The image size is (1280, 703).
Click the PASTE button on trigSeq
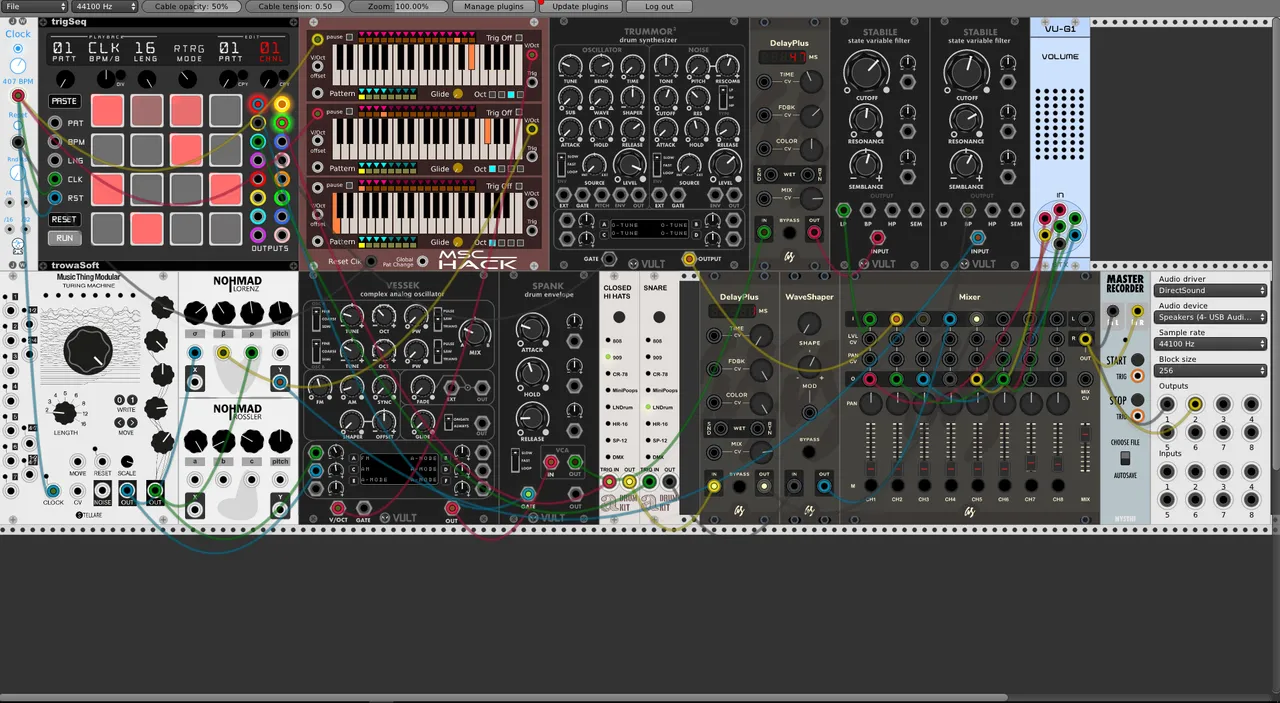[x=64, y=101]
